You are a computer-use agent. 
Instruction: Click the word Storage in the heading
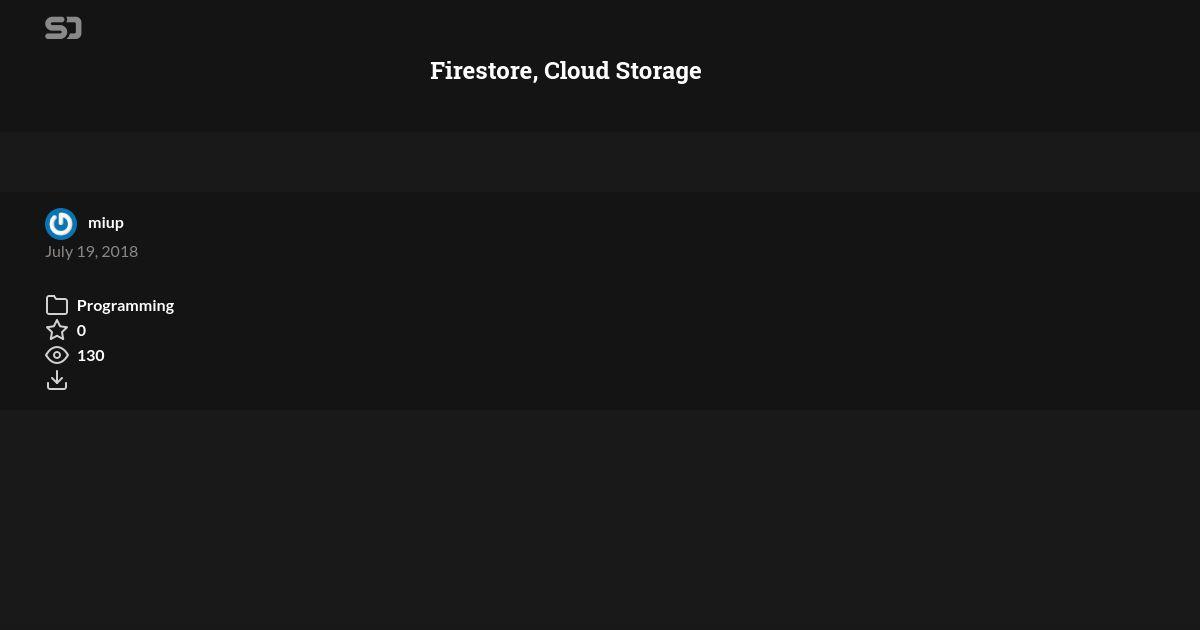coord(658,71)
